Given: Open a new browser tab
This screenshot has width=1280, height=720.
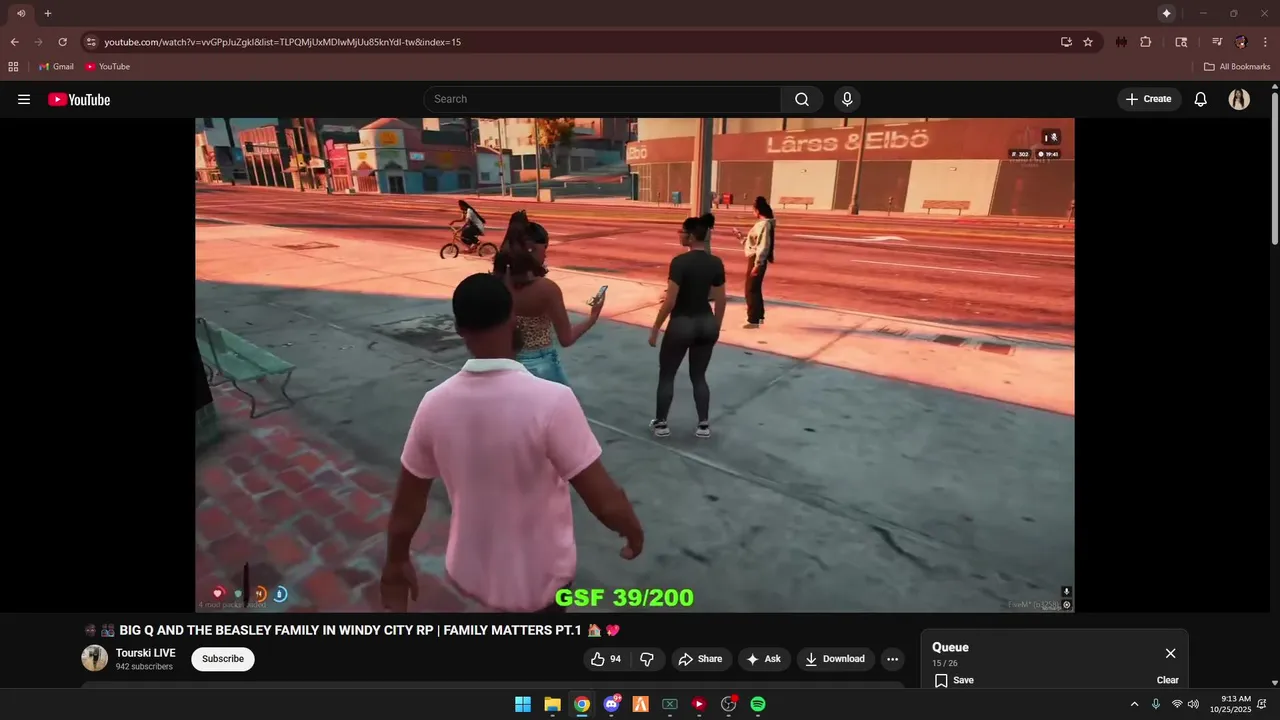Looking at the screenshot, I should point(47,13).
